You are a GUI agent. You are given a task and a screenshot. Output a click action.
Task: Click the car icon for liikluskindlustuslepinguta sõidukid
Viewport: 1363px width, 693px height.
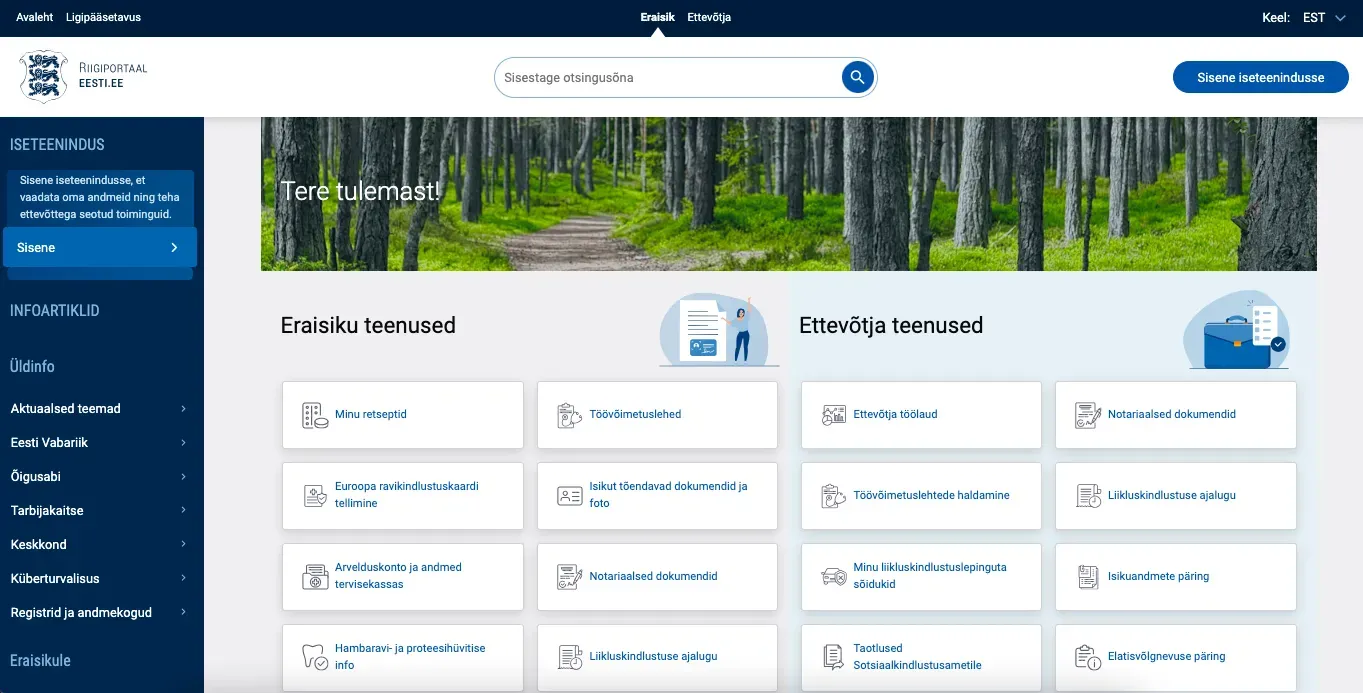(x=833, y=577)
